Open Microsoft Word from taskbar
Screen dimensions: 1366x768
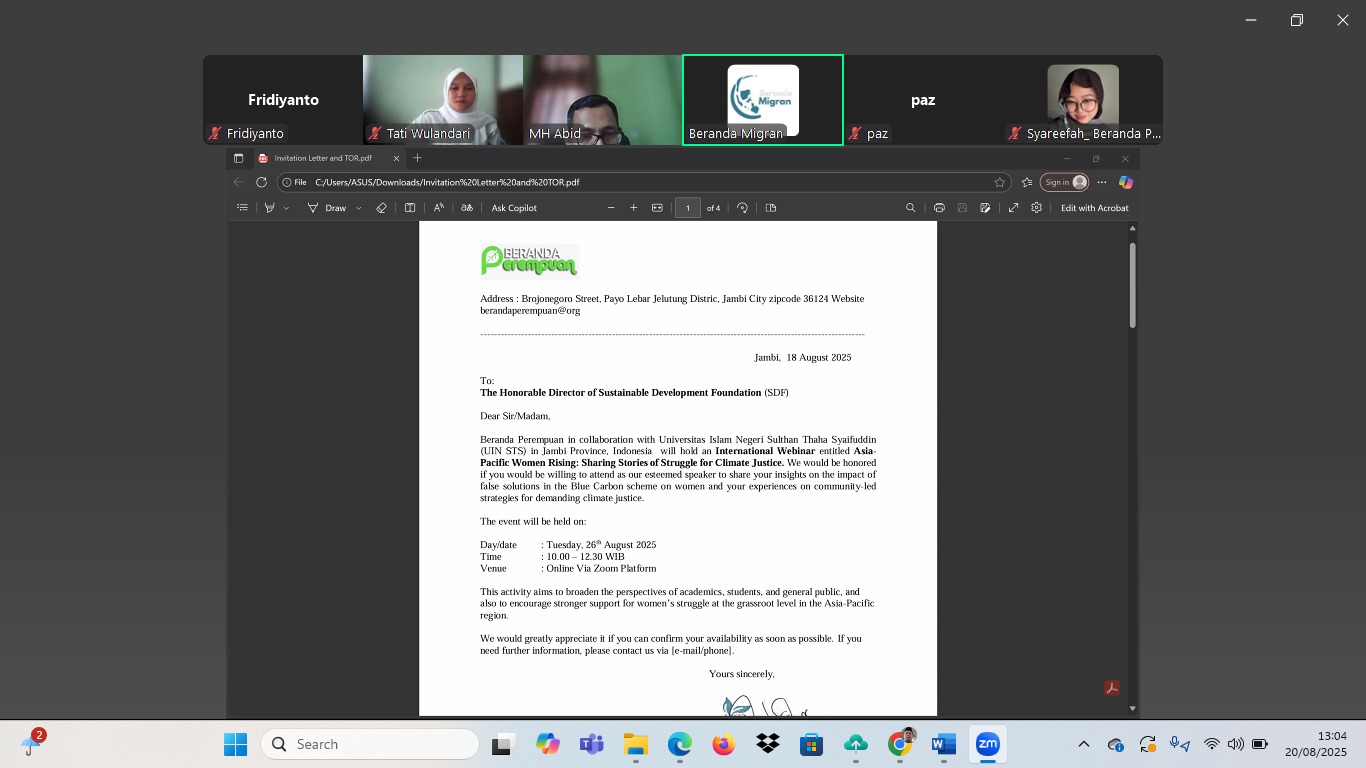[x=943, y=744]
